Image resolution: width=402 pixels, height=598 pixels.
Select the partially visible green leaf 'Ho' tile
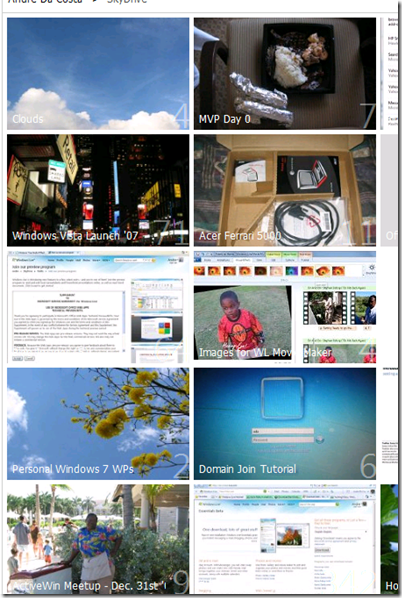coord(389,539)
